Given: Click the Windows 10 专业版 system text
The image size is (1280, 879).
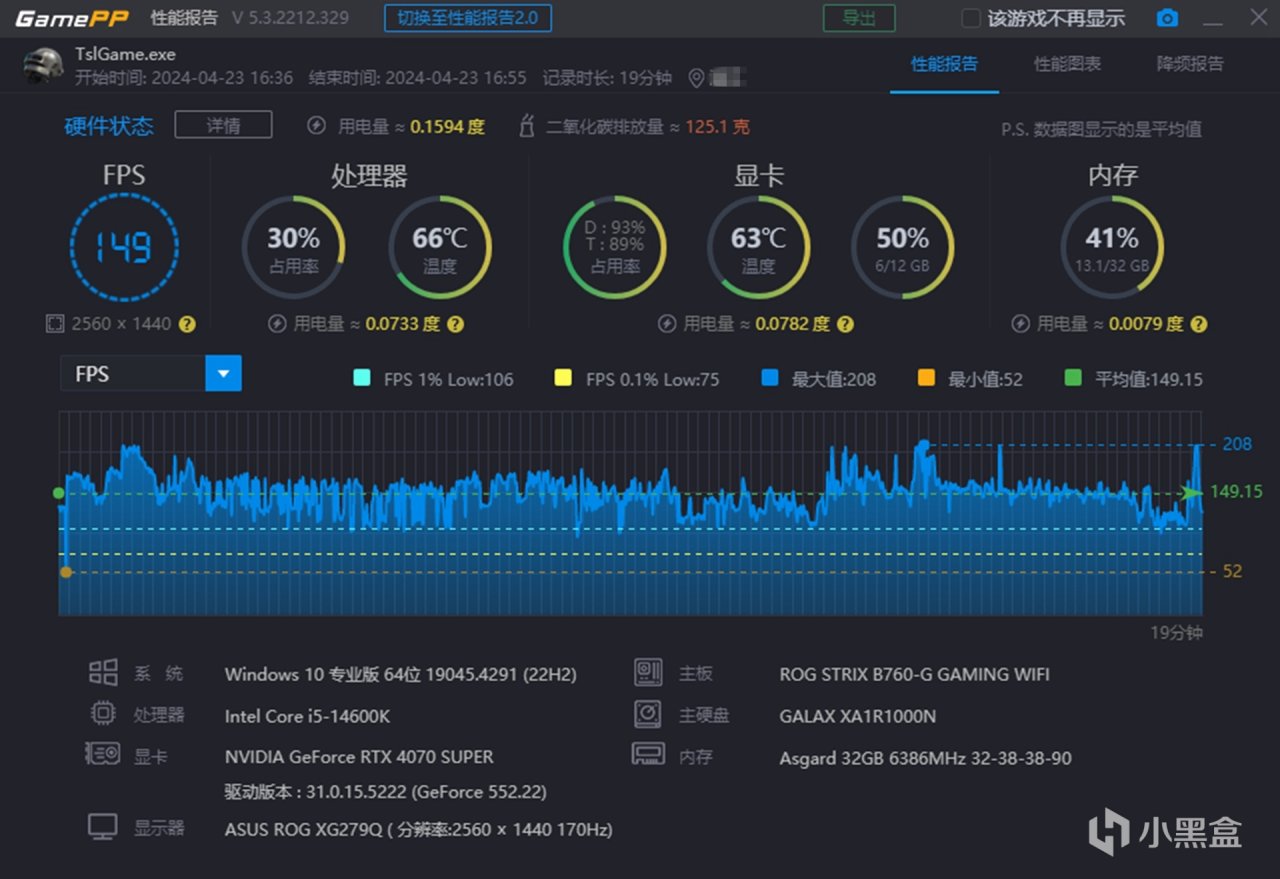Looking at the screenshot, I should 401,675.
